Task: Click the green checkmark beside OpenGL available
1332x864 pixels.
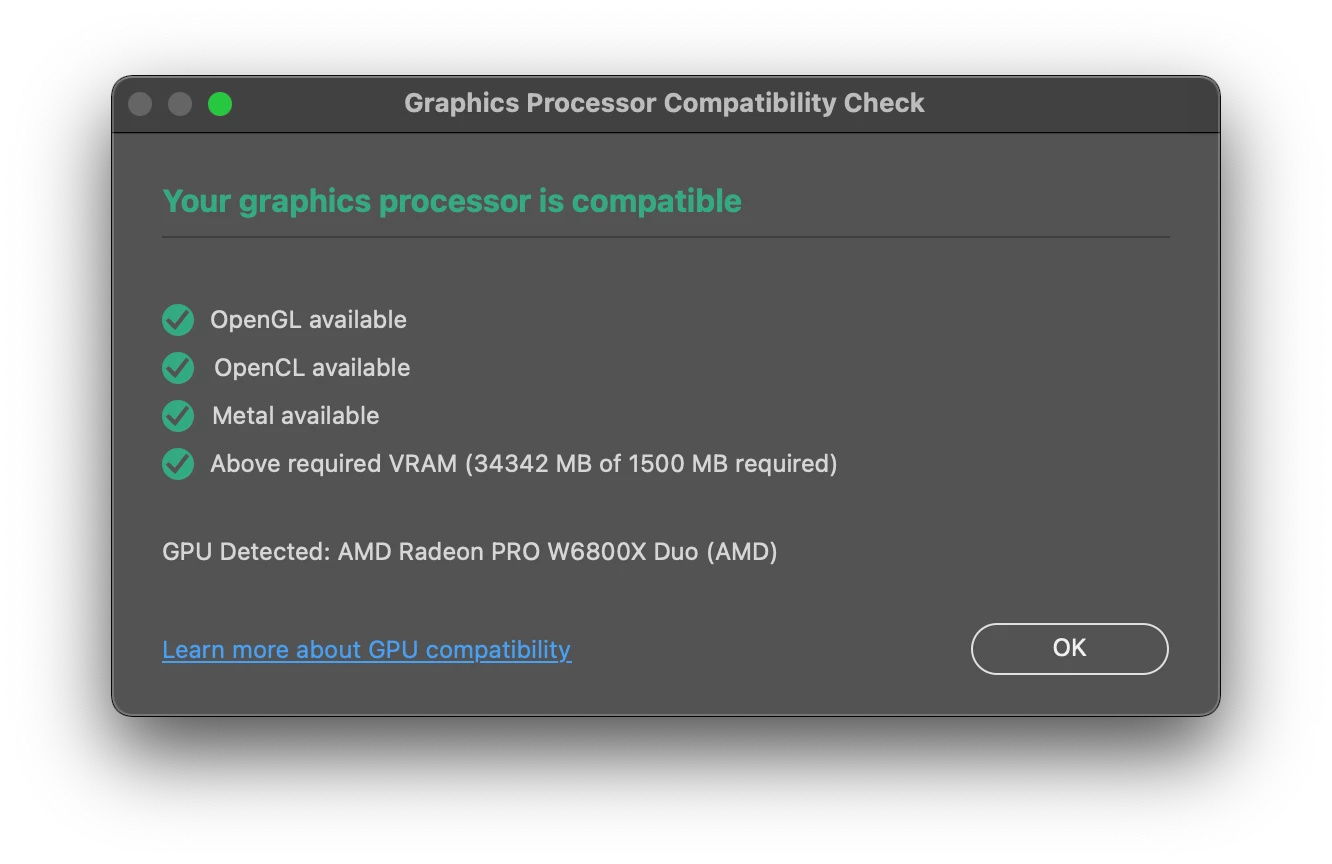Action: (178, 320)
